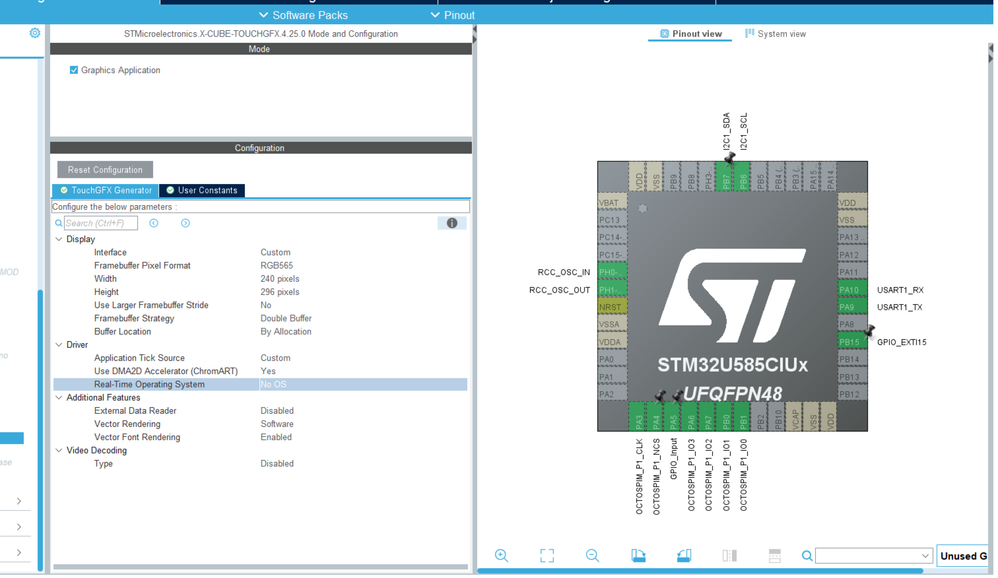
Task: Click the PA3 OCTOSPIM_P1_CLK pin
Action: 638,416
